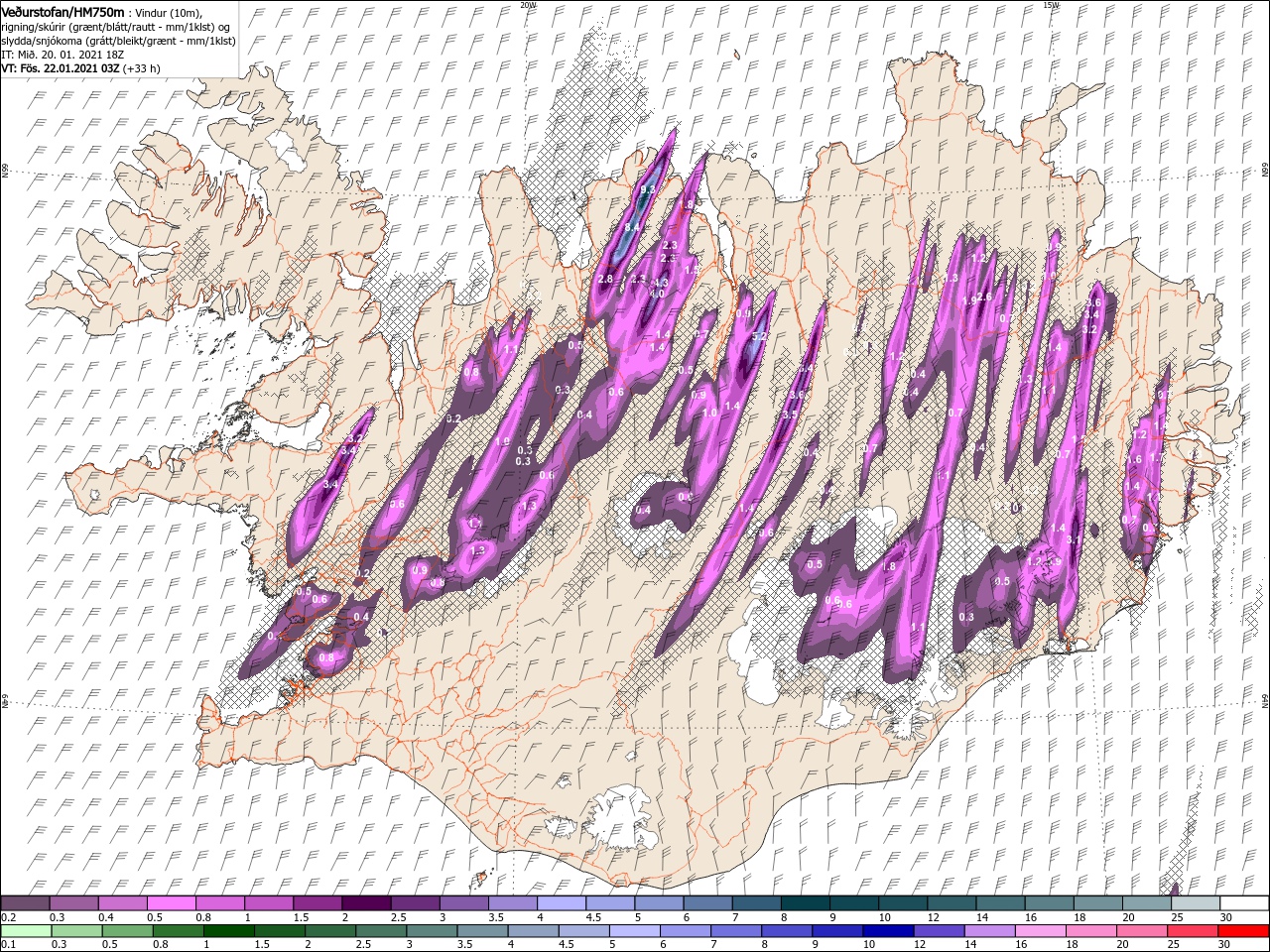Click the '4.0' precipitation value on the map

657,294
